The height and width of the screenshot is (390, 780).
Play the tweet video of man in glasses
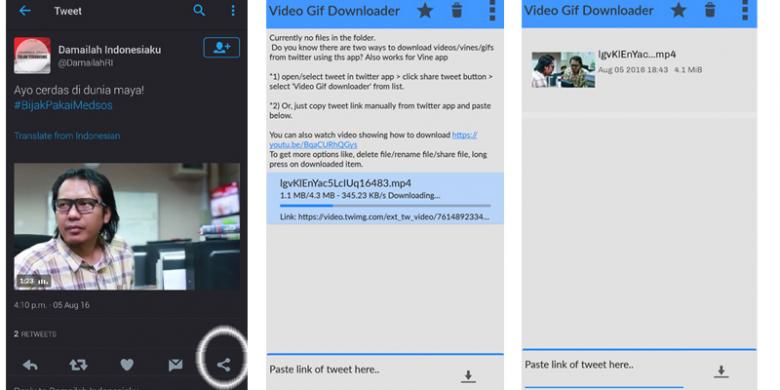pos(127,227)
